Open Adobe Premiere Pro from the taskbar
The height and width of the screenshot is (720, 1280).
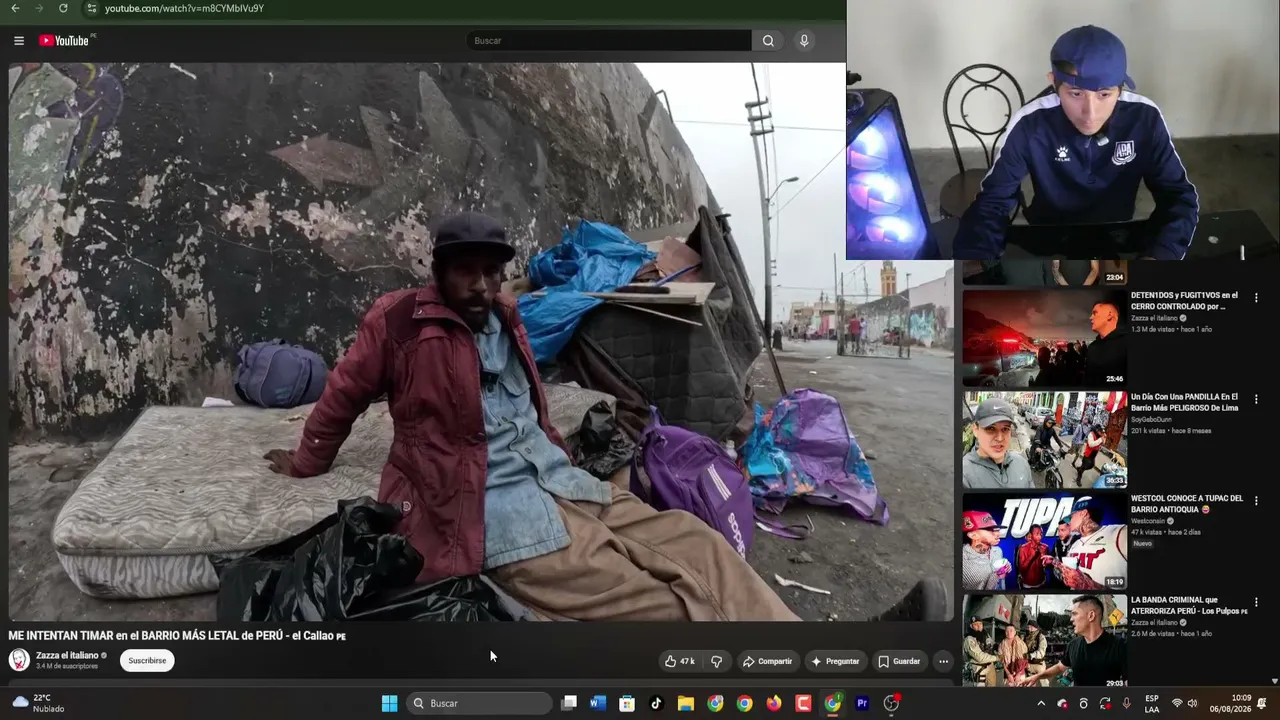[862, 703]
